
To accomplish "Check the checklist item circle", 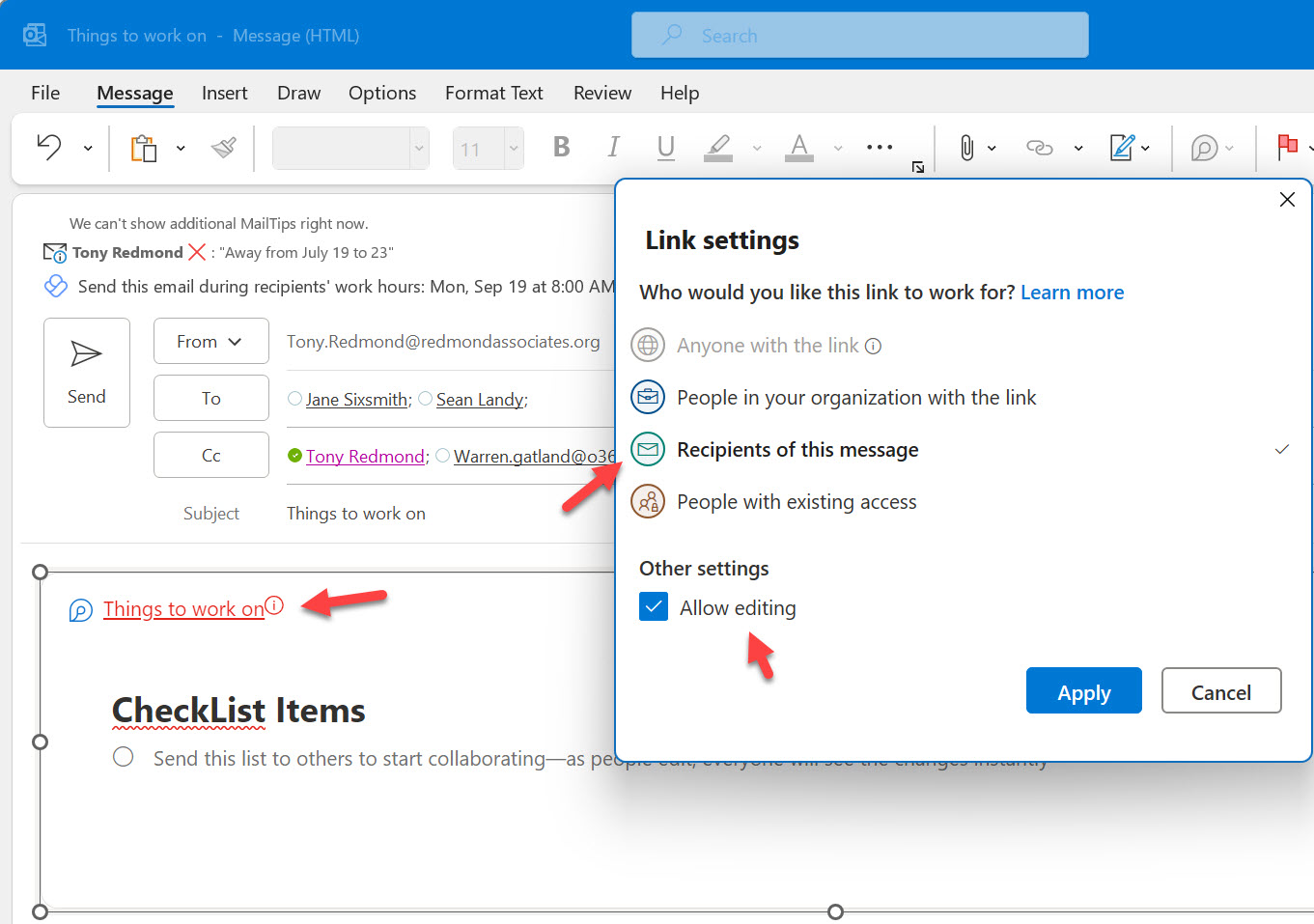I will point(123,756).
